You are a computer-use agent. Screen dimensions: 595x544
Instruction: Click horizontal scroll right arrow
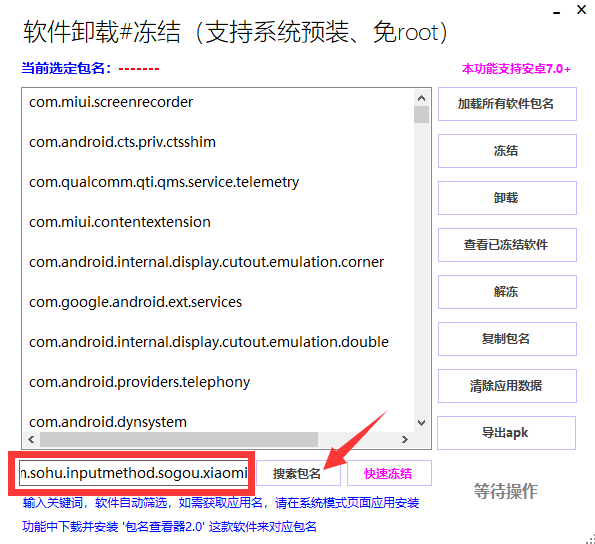point(405,440)
